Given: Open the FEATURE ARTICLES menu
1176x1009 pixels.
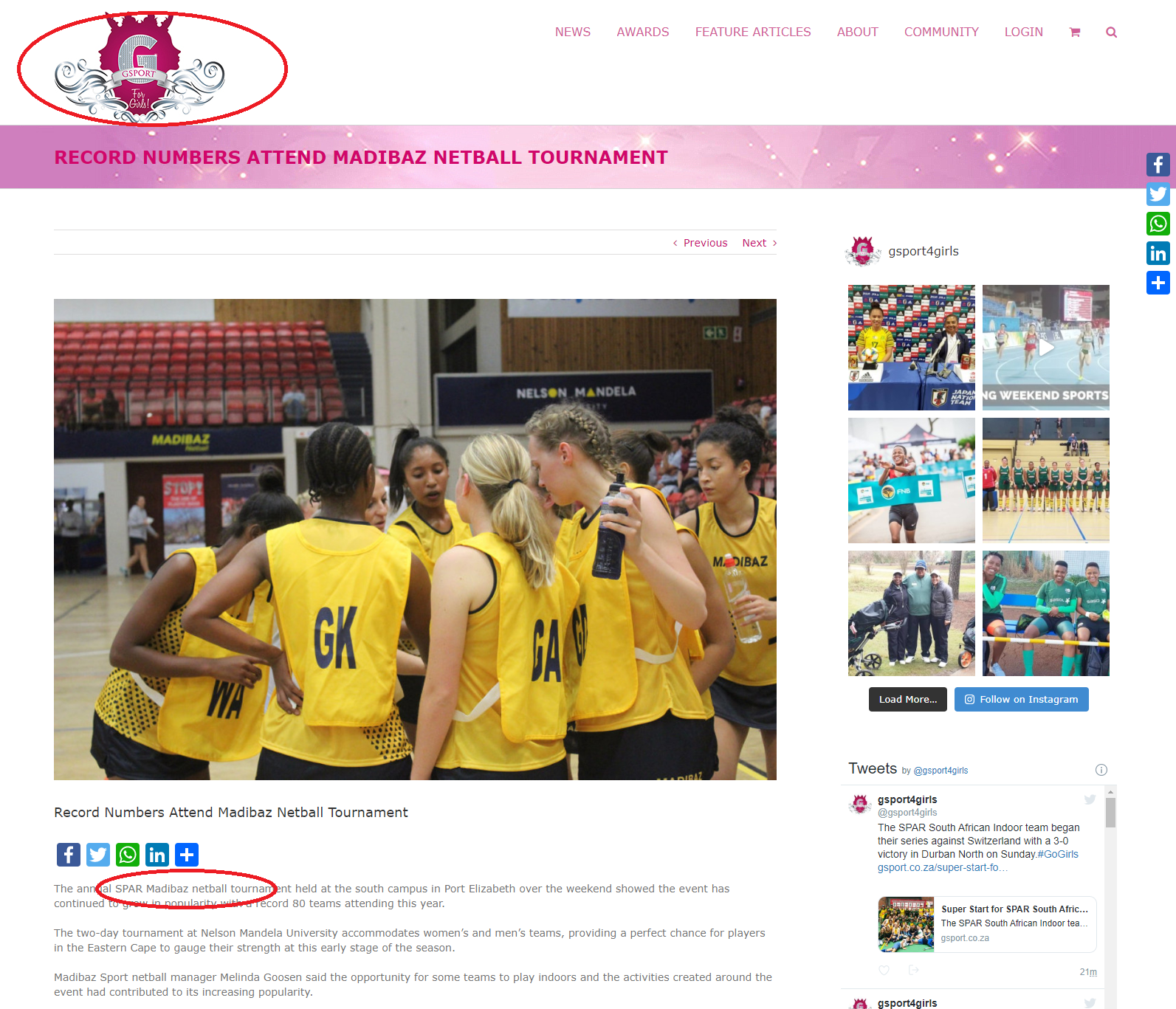Looking at the screenshot, I should click(753, 32).
